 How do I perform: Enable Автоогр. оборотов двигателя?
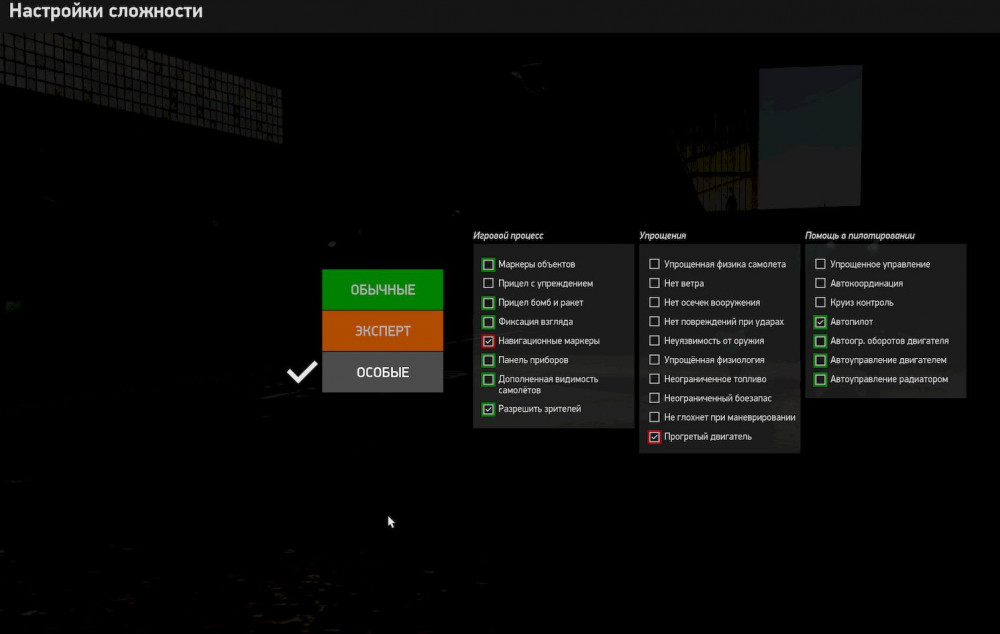tap(820, 341)
